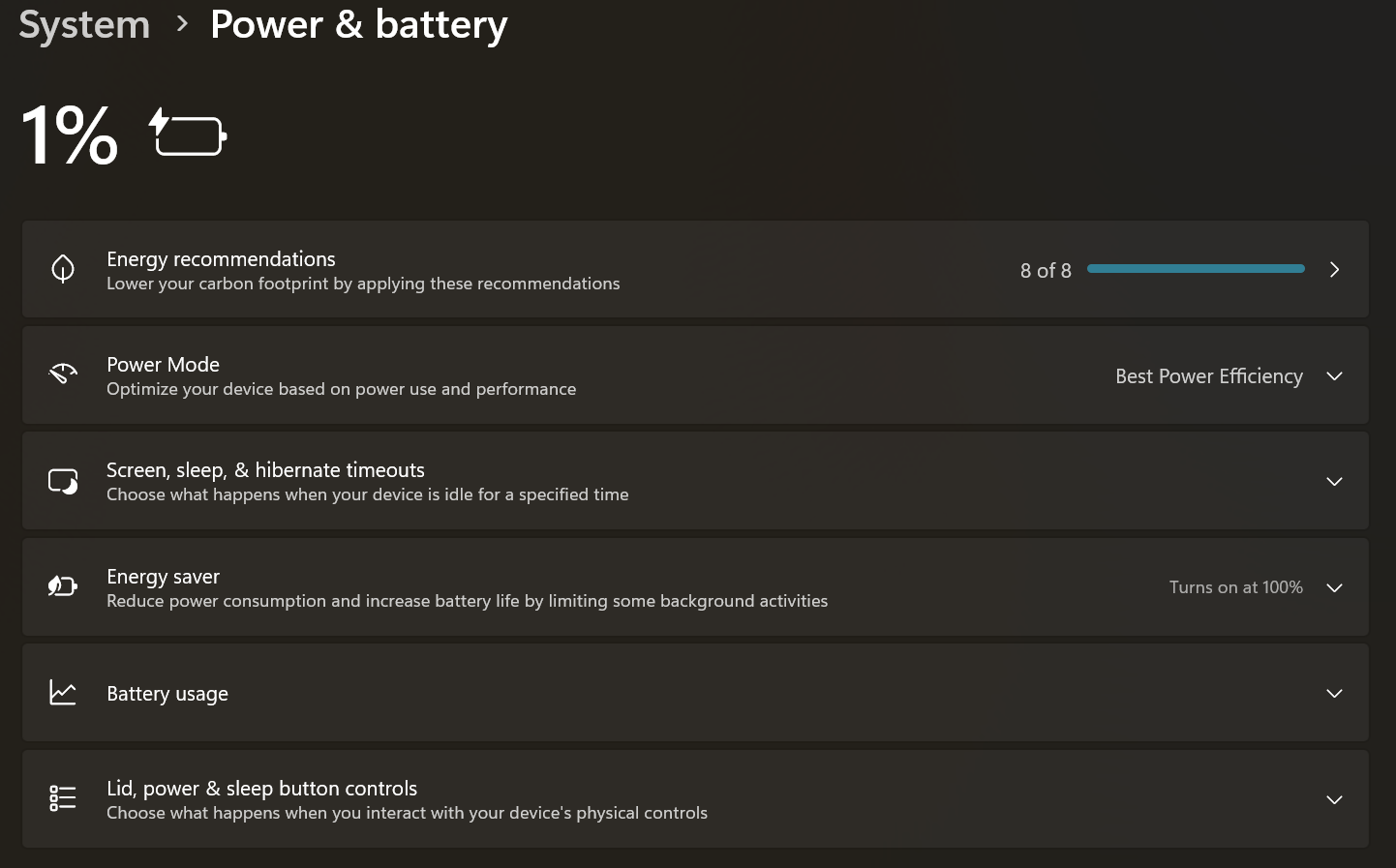Go back to System breadcrumb
Screen dimensions: 1396x868
tap(84, 25)
